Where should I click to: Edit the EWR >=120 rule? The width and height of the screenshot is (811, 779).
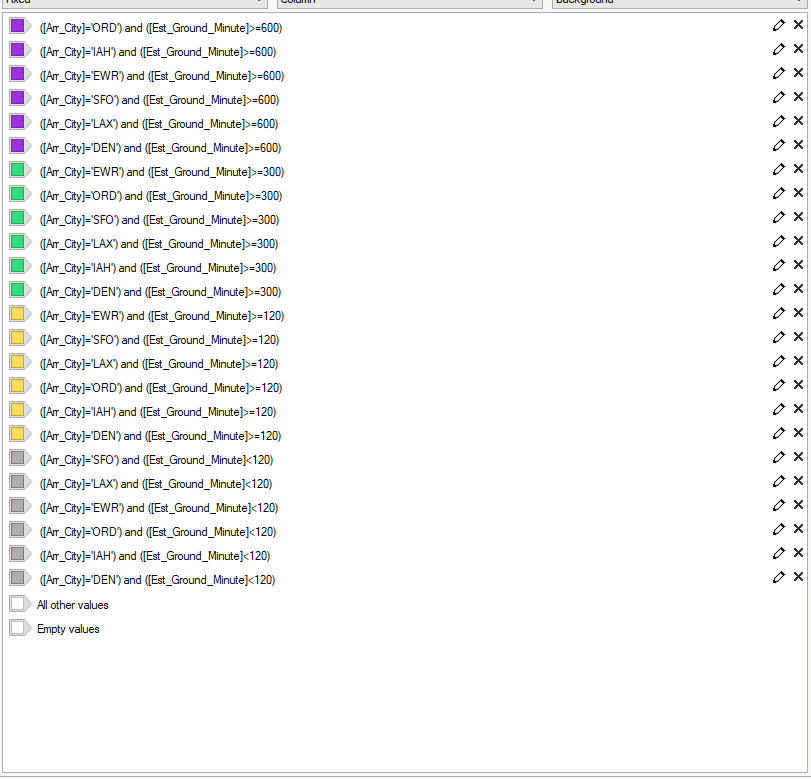pyautogui.click(x=778, y=313)
